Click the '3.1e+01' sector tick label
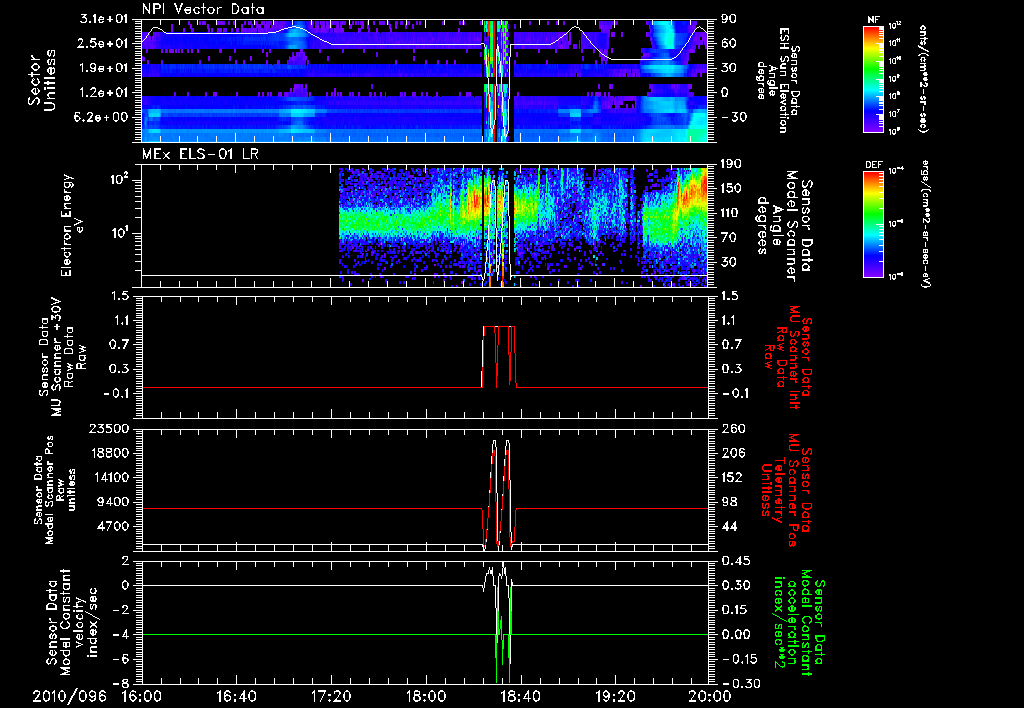The width and height of the screenshot is (1024, 708). click(x=105, y=19)
